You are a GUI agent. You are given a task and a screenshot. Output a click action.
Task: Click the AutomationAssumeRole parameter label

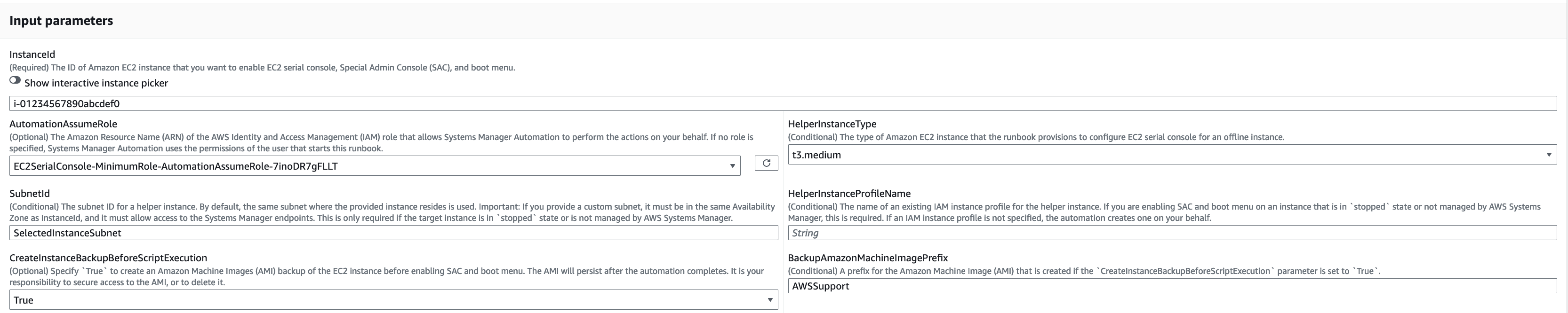[64, 124]
